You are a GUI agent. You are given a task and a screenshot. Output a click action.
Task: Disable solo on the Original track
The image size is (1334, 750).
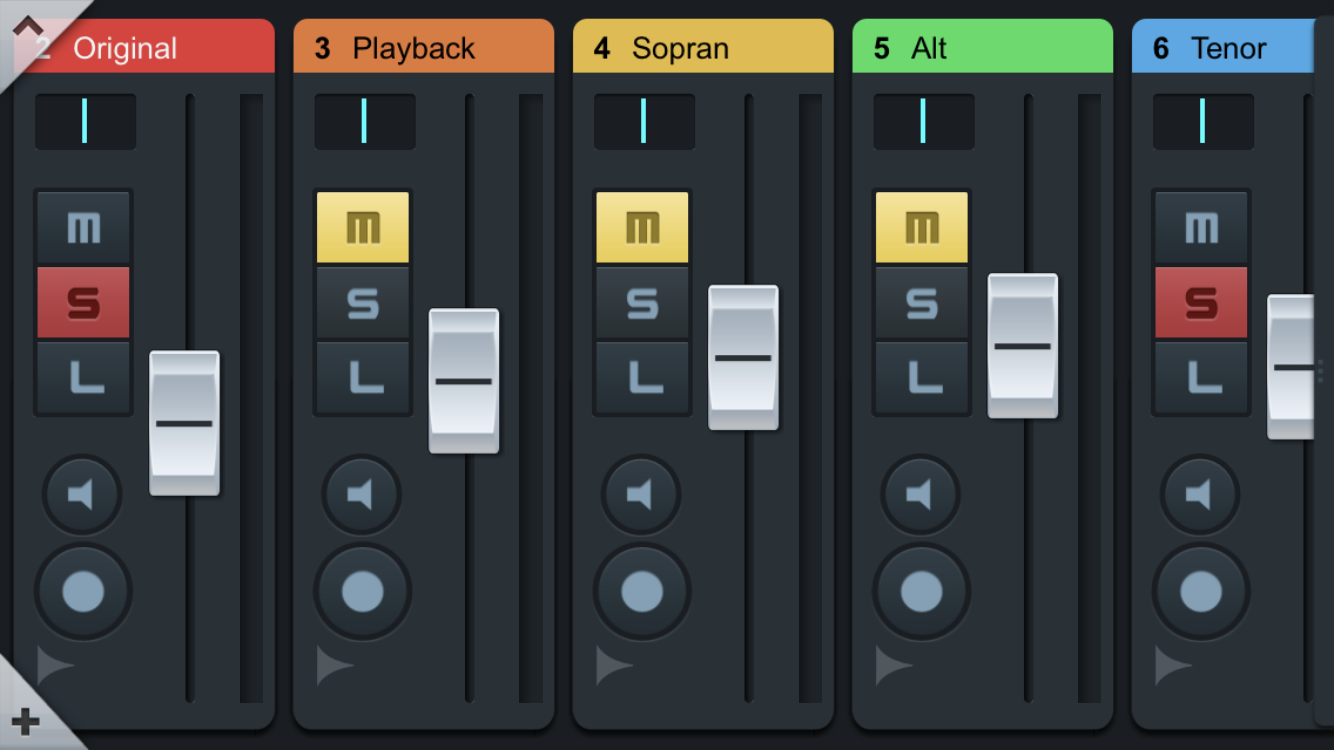[84, 302]
